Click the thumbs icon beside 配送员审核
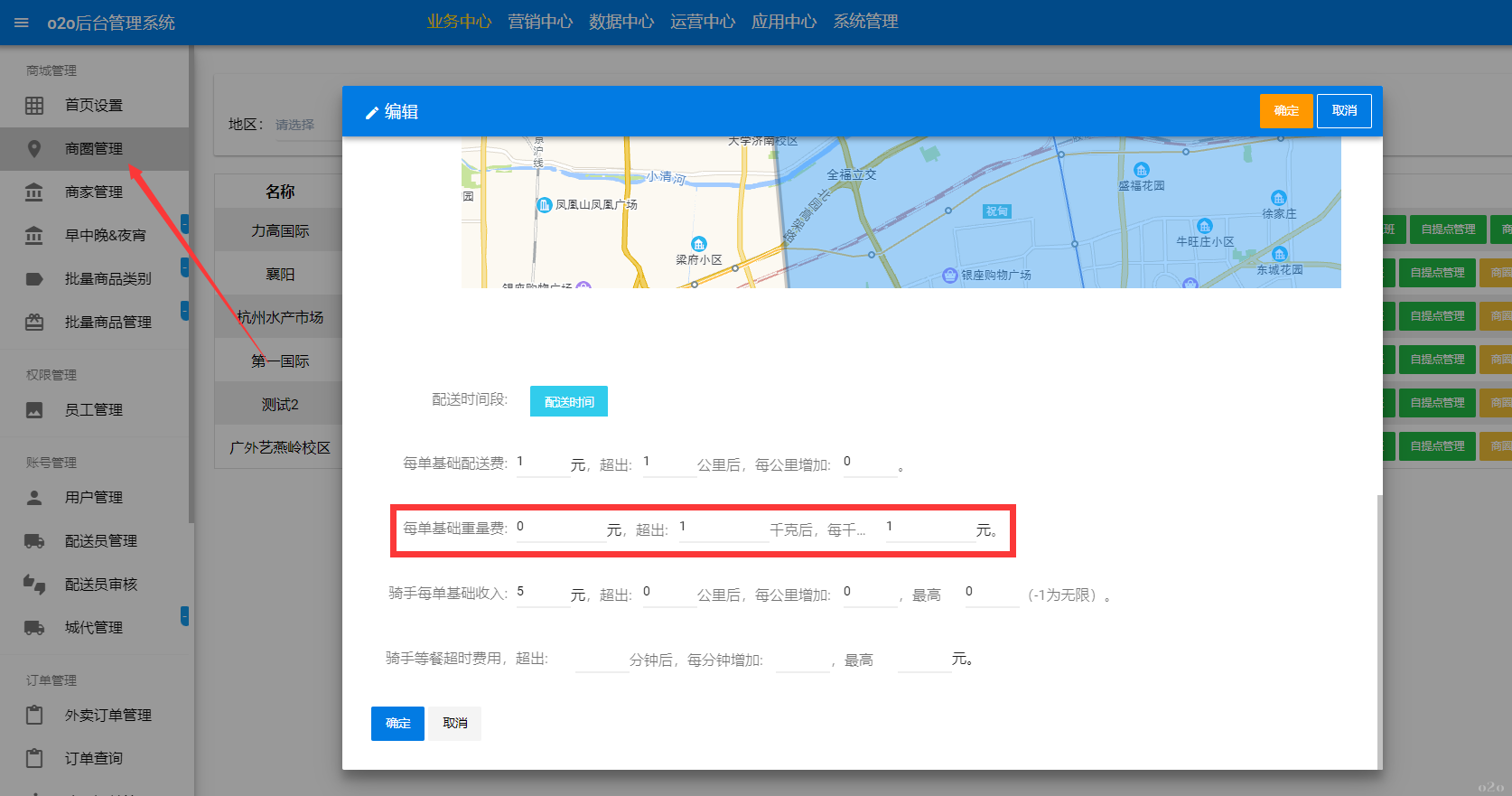This screenshot has width=1512, height=796. click(x=34, y=585)
